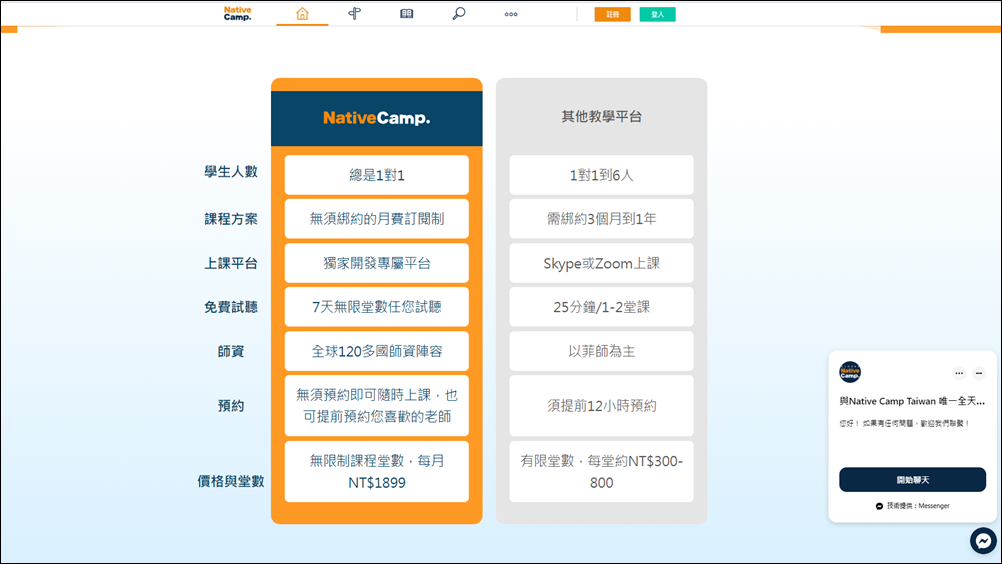Viewport: 1002px width, 564px height.
Task: Click the 免費試聽 row label
Action: (231, 307)
